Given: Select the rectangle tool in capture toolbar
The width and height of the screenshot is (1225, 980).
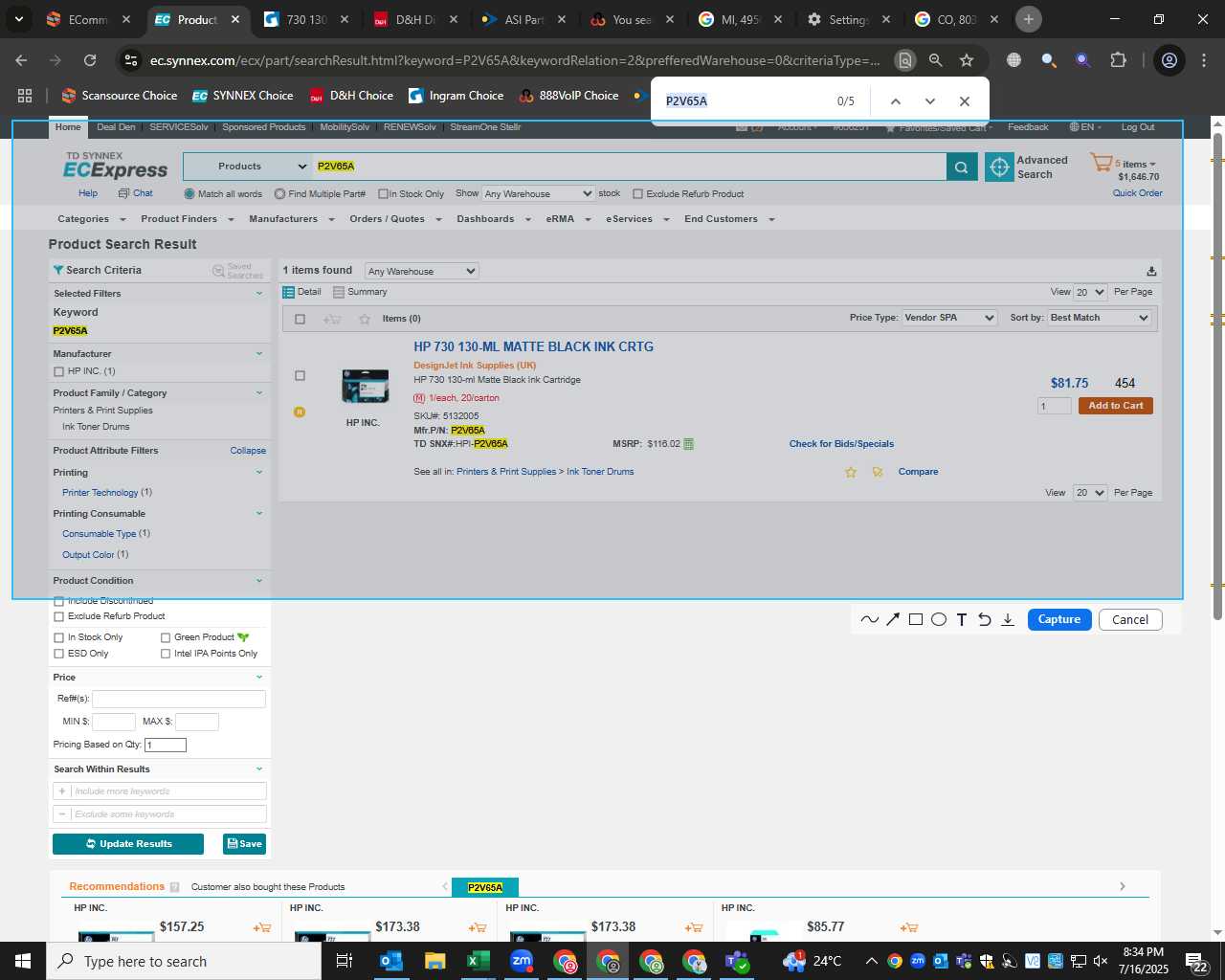Looking at the screenshot, I should tap(916, 619).
